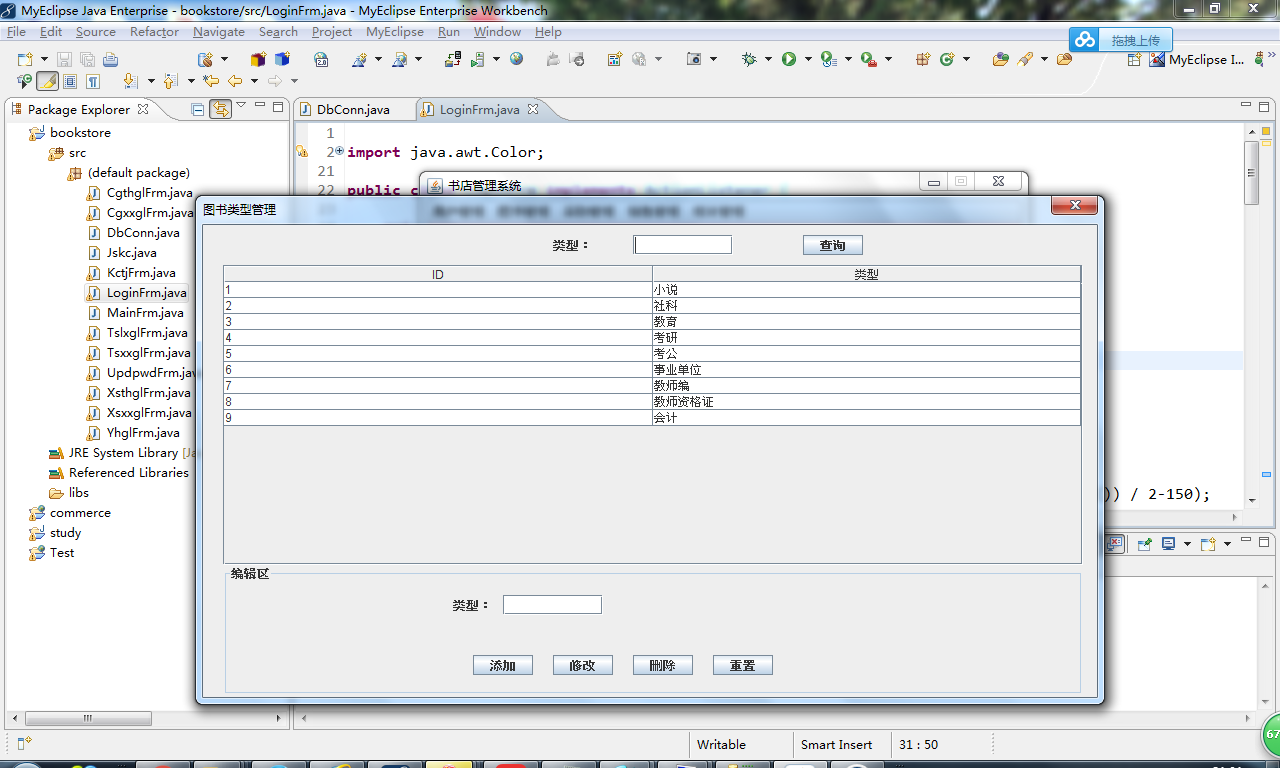Click the 删除 delete button

(662, 665)
